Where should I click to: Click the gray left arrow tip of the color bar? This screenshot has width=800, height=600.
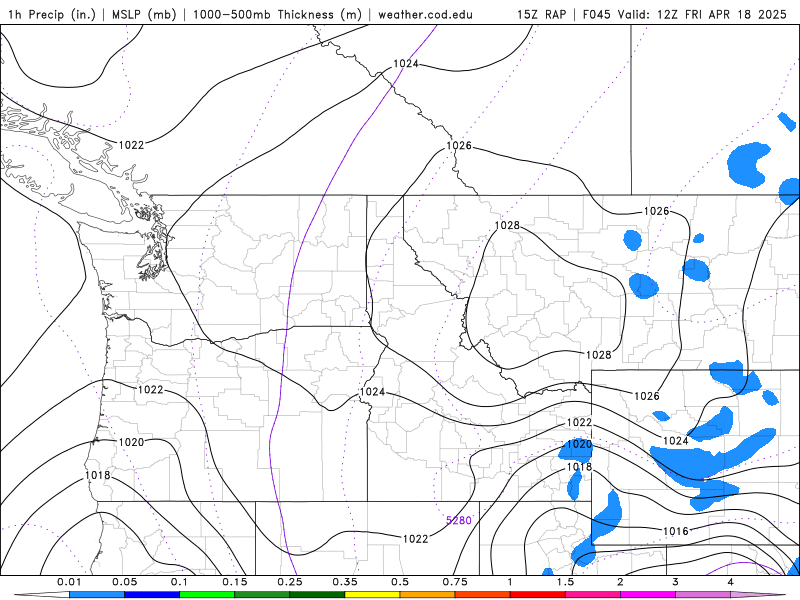(x=42, y=594)
